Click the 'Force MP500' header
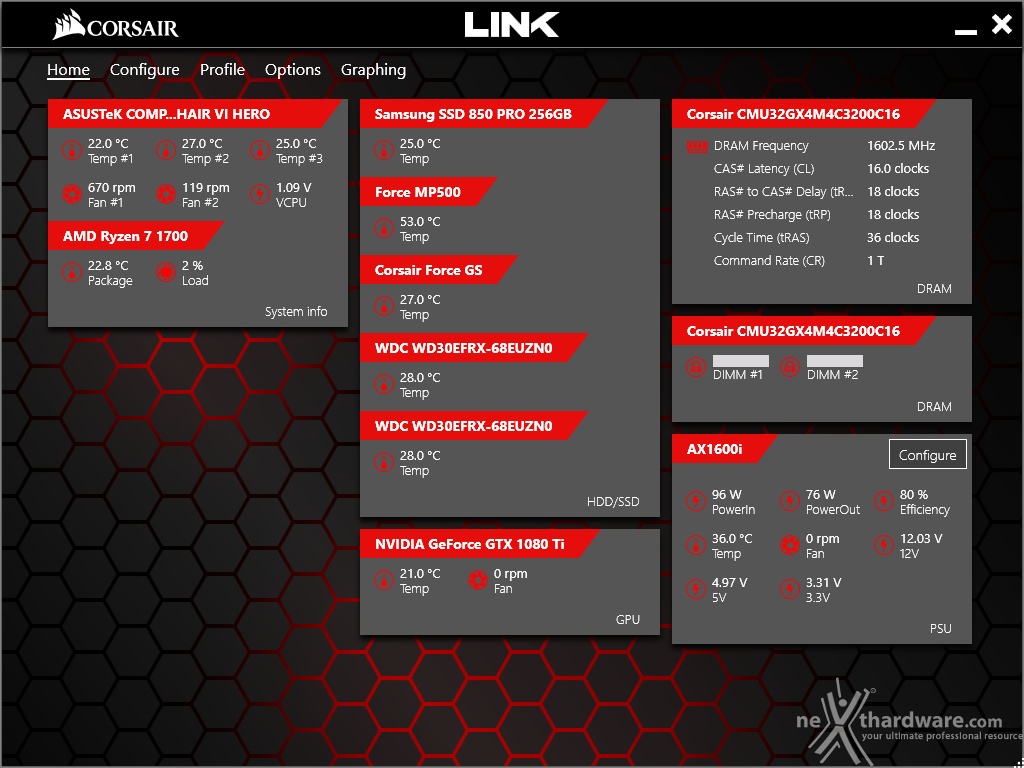The image size is (1024, 768). [x=428, y=192]
